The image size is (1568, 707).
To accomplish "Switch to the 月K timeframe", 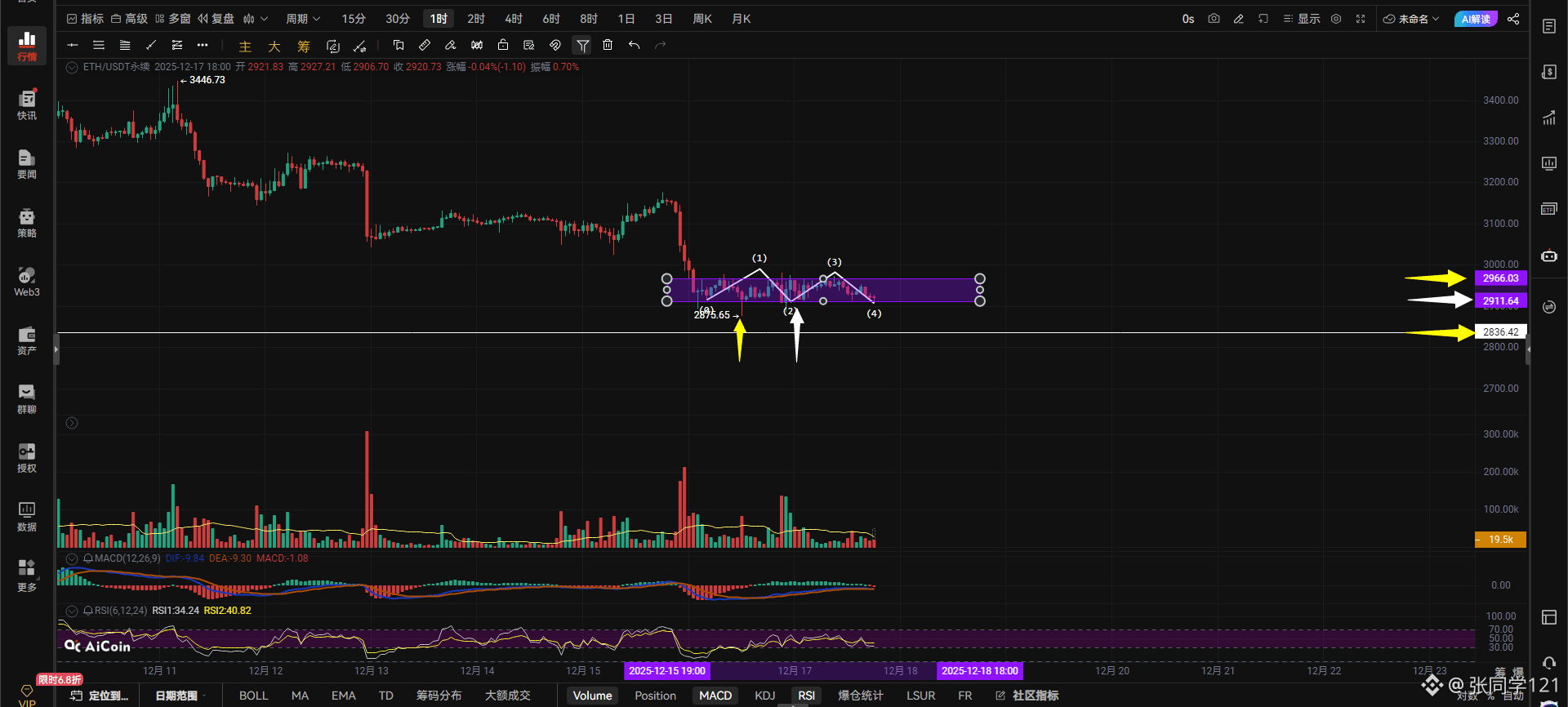I will click(x=742, y=18).
